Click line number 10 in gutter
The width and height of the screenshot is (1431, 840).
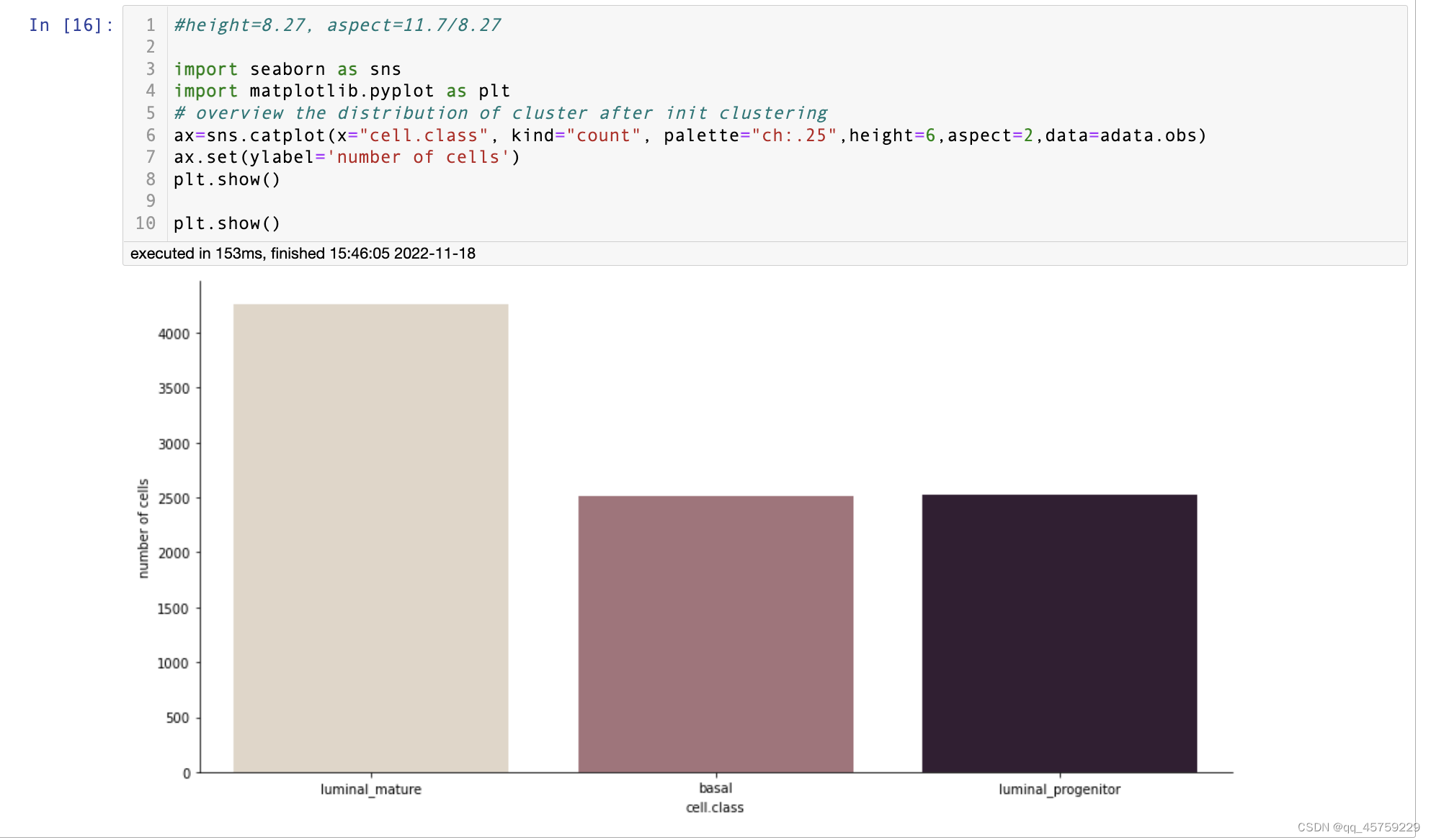(146, 223)
